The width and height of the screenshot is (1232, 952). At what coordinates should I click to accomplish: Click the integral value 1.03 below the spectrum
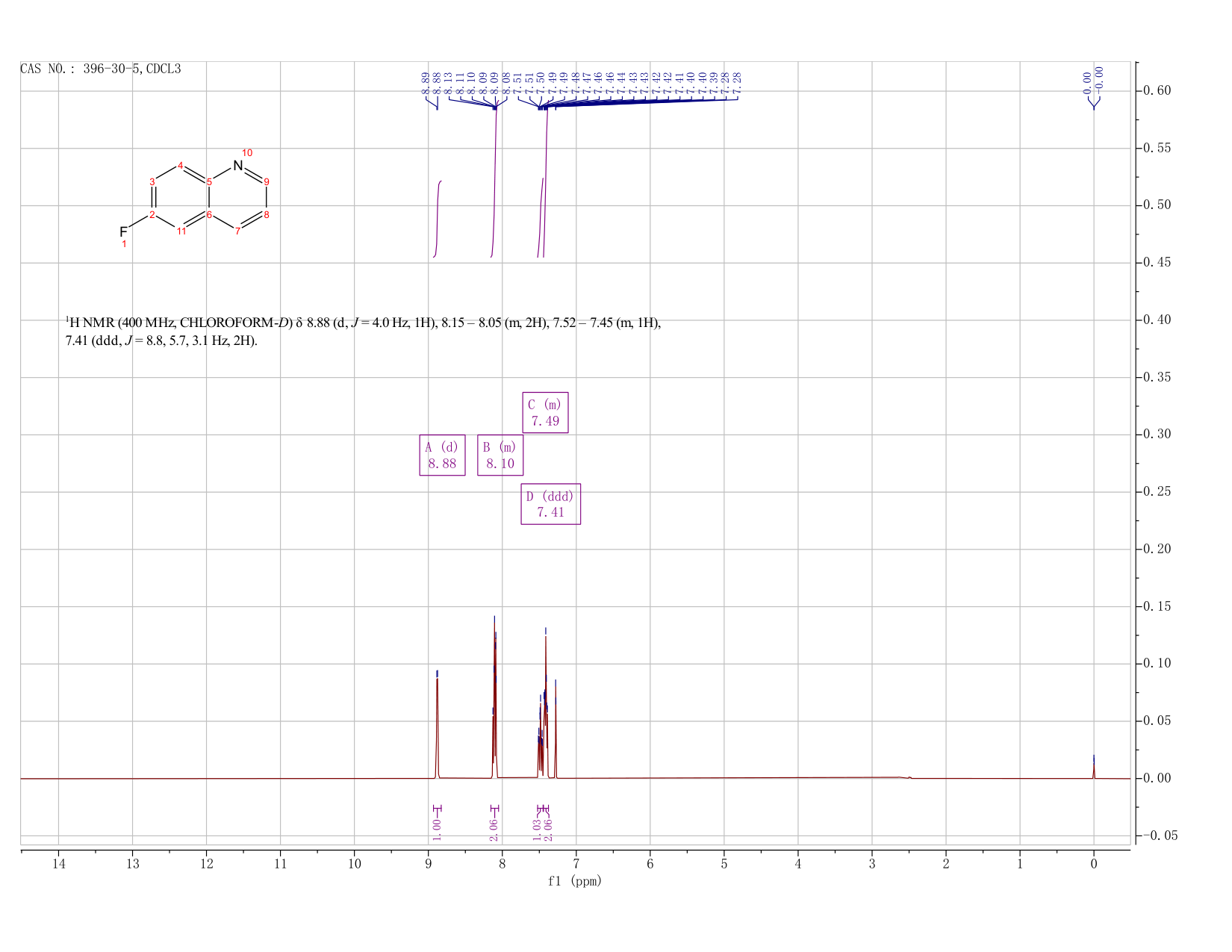coord(537,829)
